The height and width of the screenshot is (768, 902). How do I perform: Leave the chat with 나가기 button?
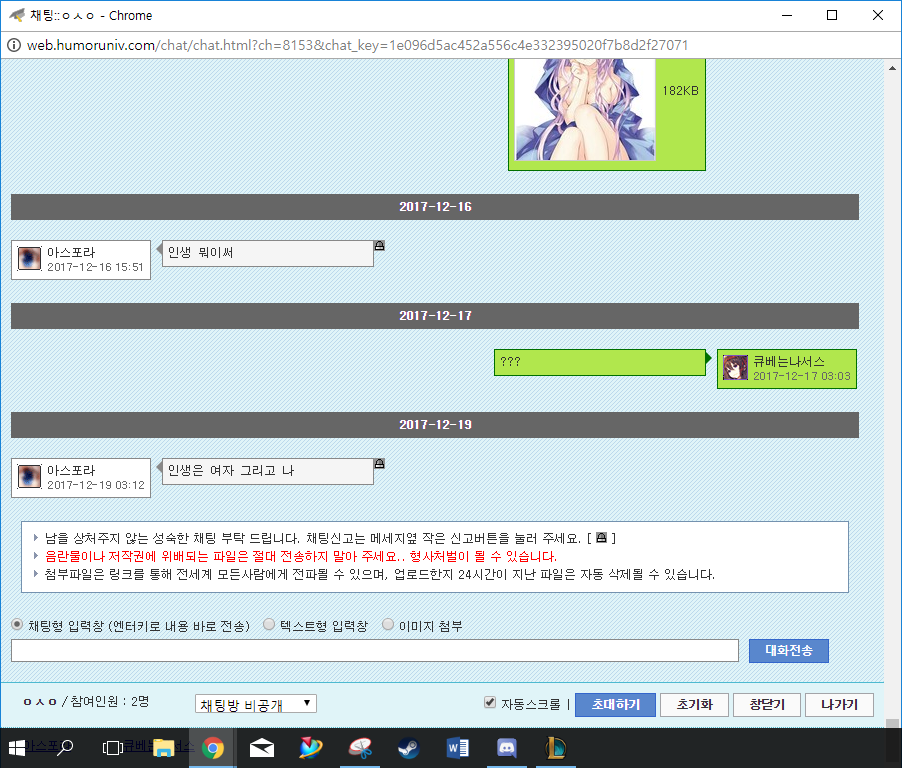839,705
